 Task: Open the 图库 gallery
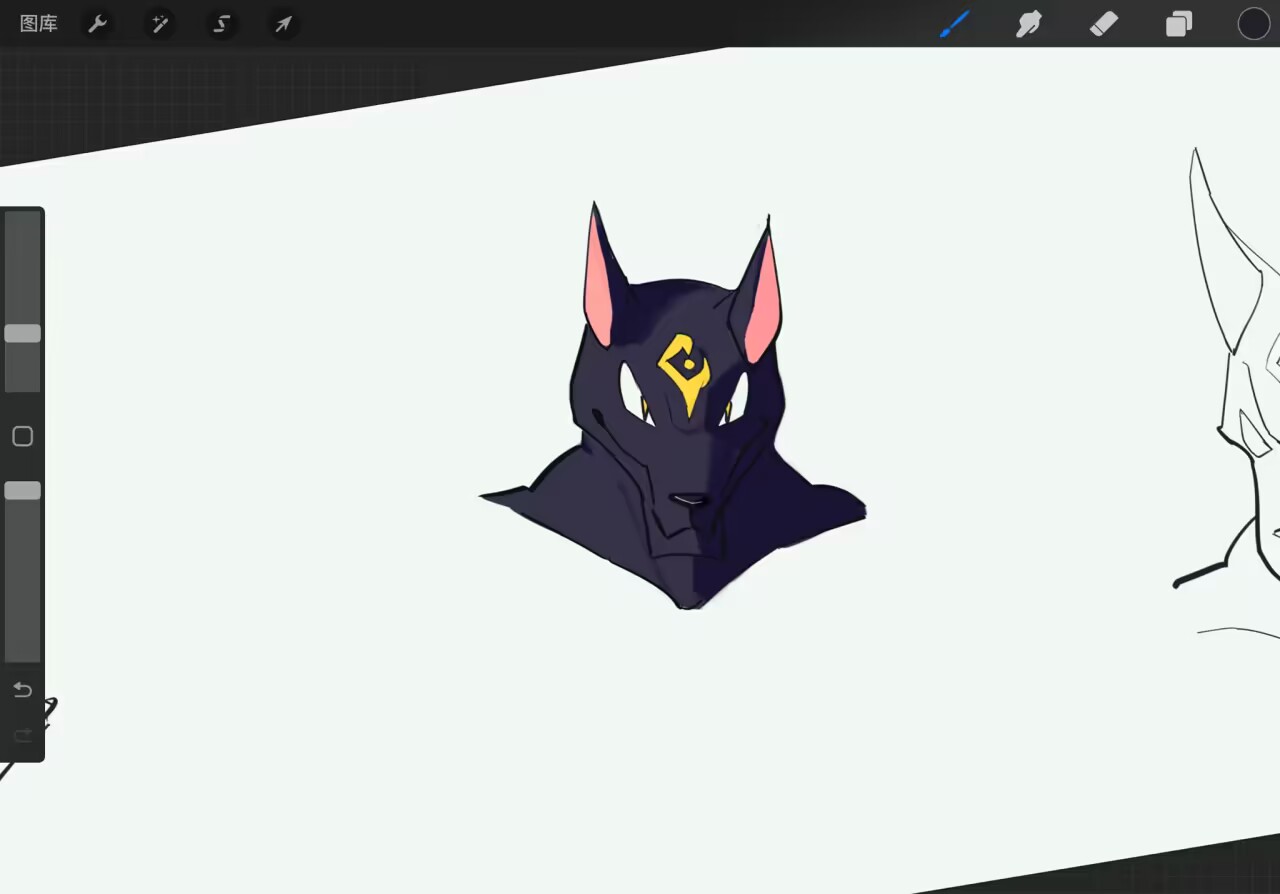pos(39,24)
